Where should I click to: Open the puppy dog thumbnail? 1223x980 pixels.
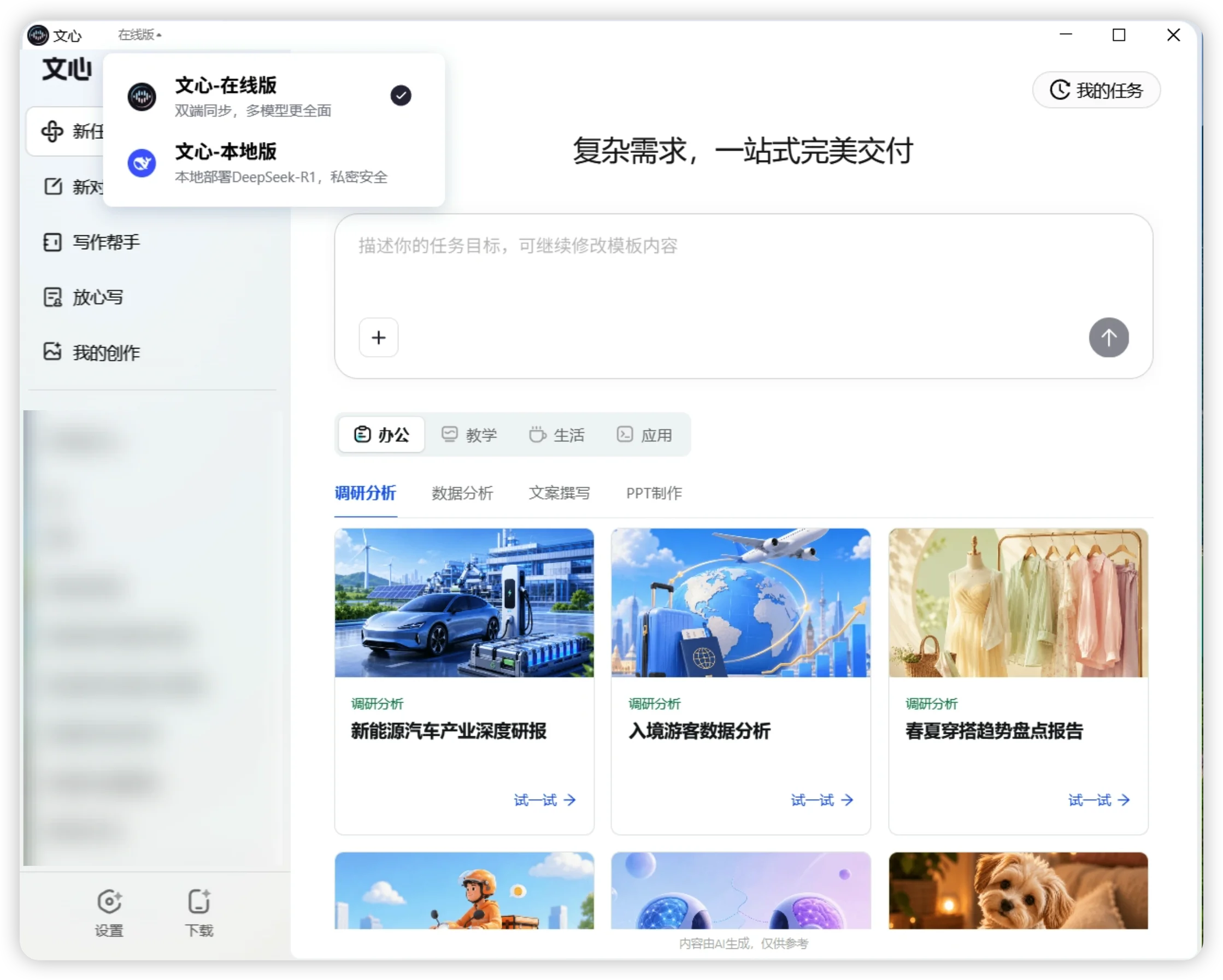click(1018, 890)
